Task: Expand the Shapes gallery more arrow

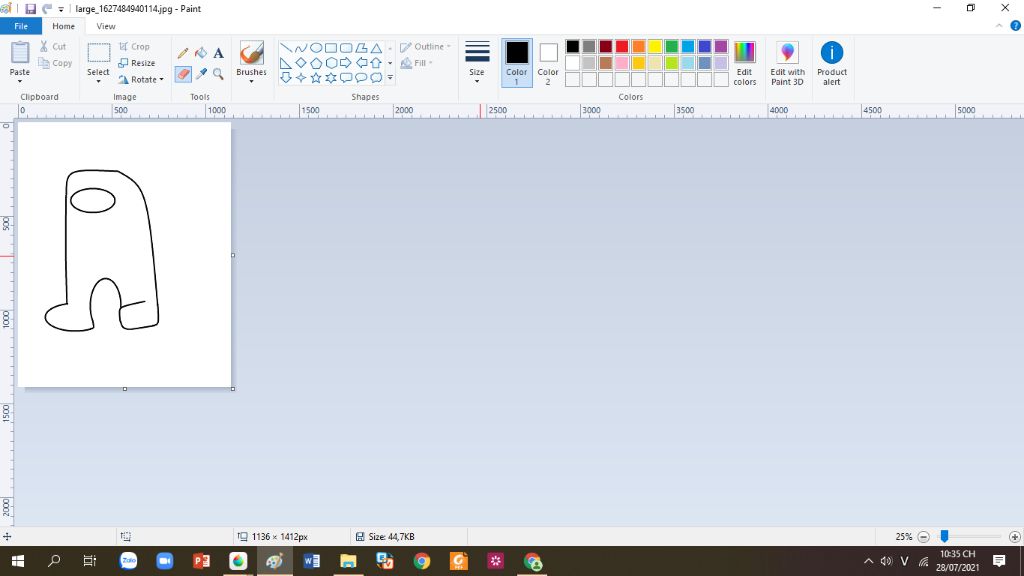Action: coord(390,78)
